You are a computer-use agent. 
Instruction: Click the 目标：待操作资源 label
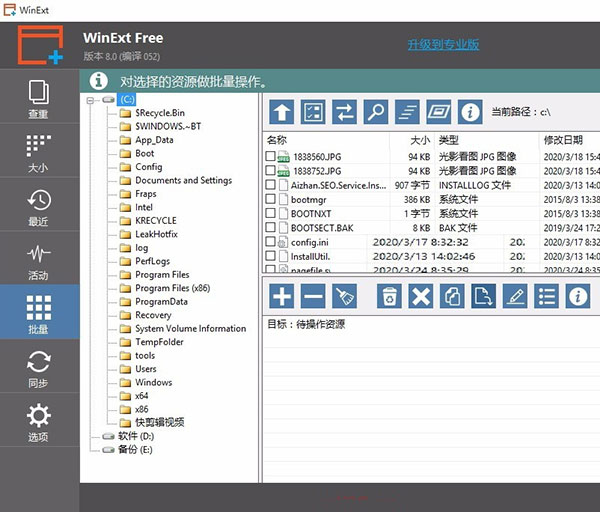point(306,324)
